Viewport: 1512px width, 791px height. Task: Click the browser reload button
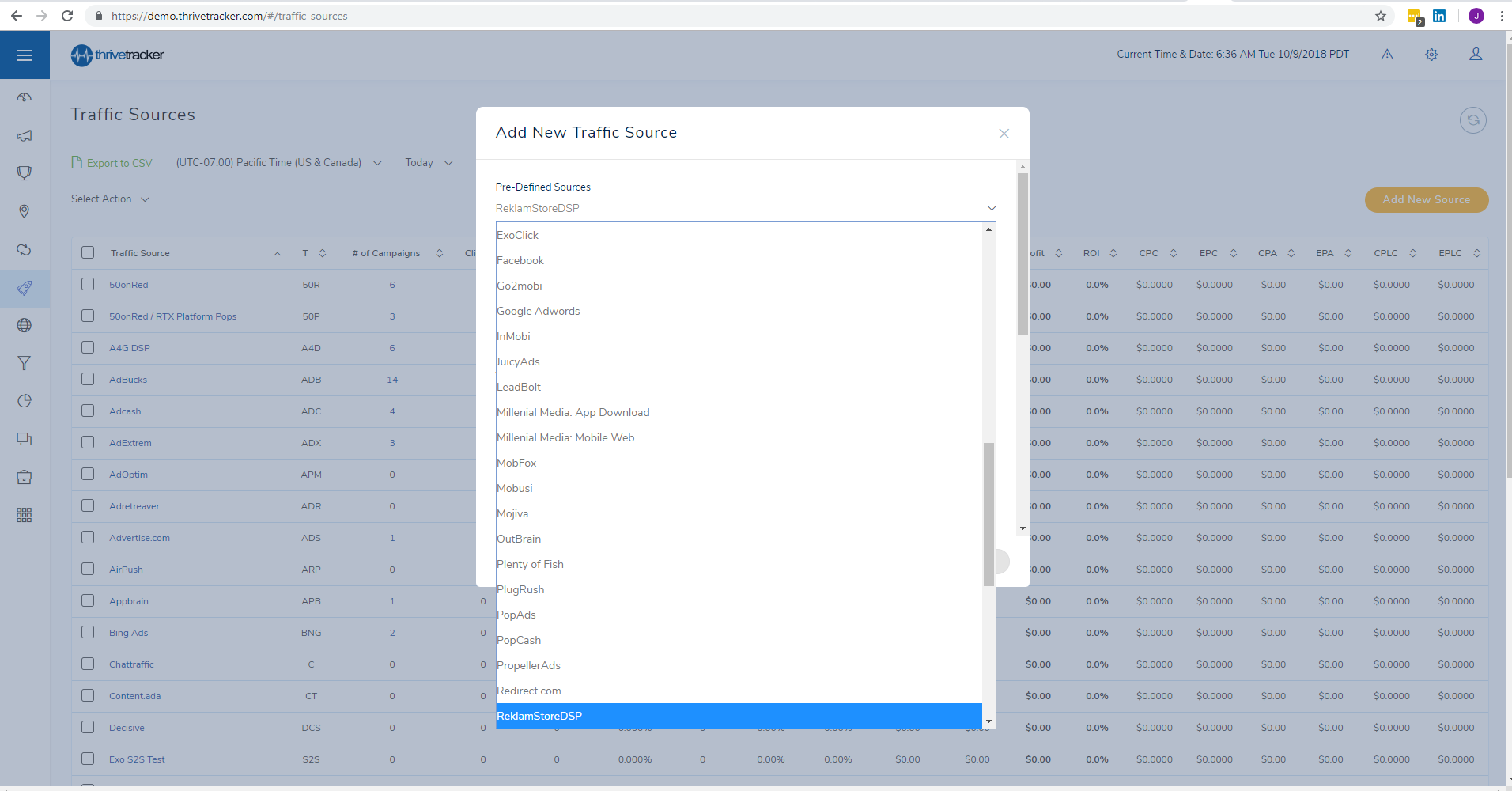tap(67, 16)
